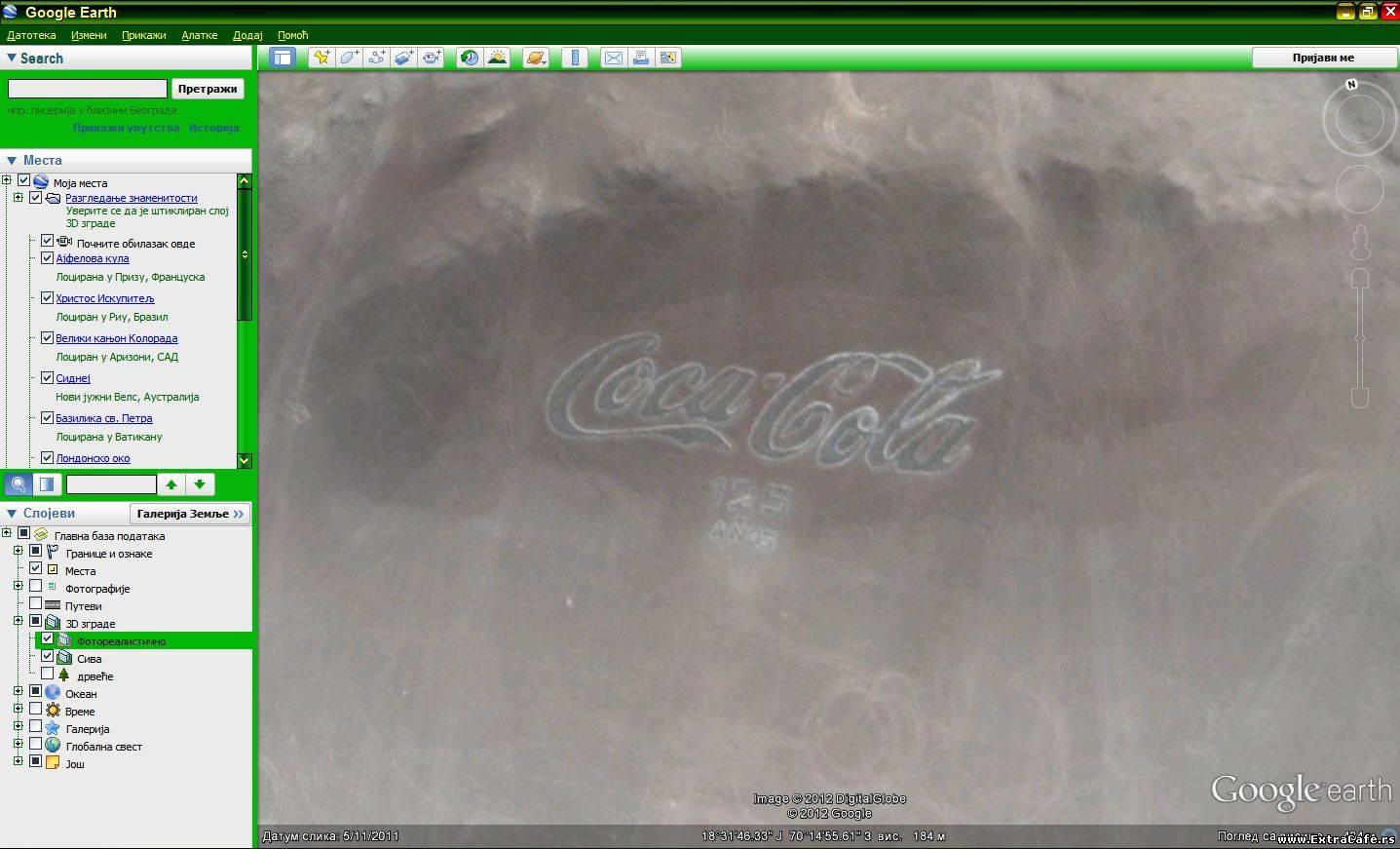This screenshot has height=849, width=1400.
Task: Open the Додај menu
Action: 247,35
